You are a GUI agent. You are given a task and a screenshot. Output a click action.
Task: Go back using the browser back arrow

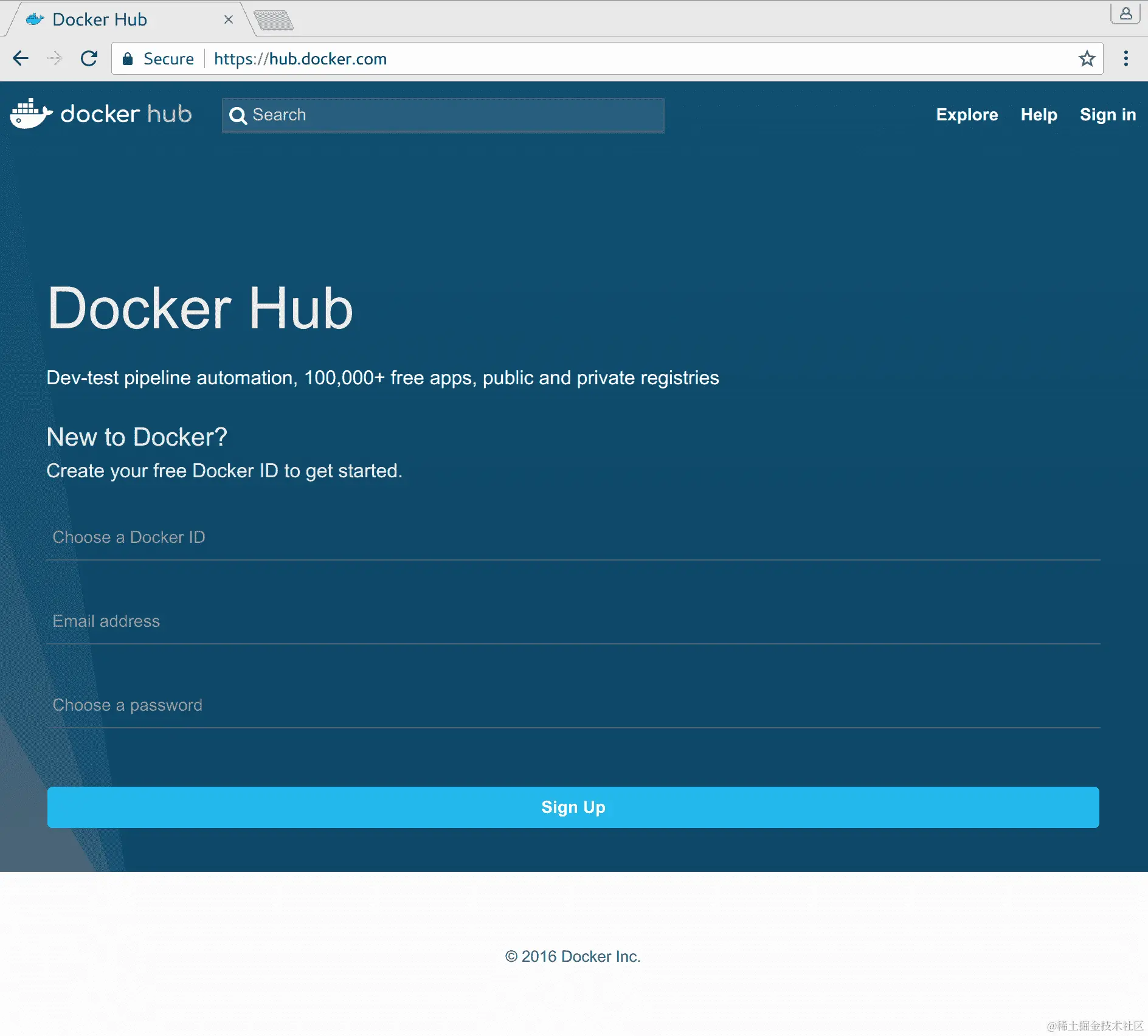point(21,58)
